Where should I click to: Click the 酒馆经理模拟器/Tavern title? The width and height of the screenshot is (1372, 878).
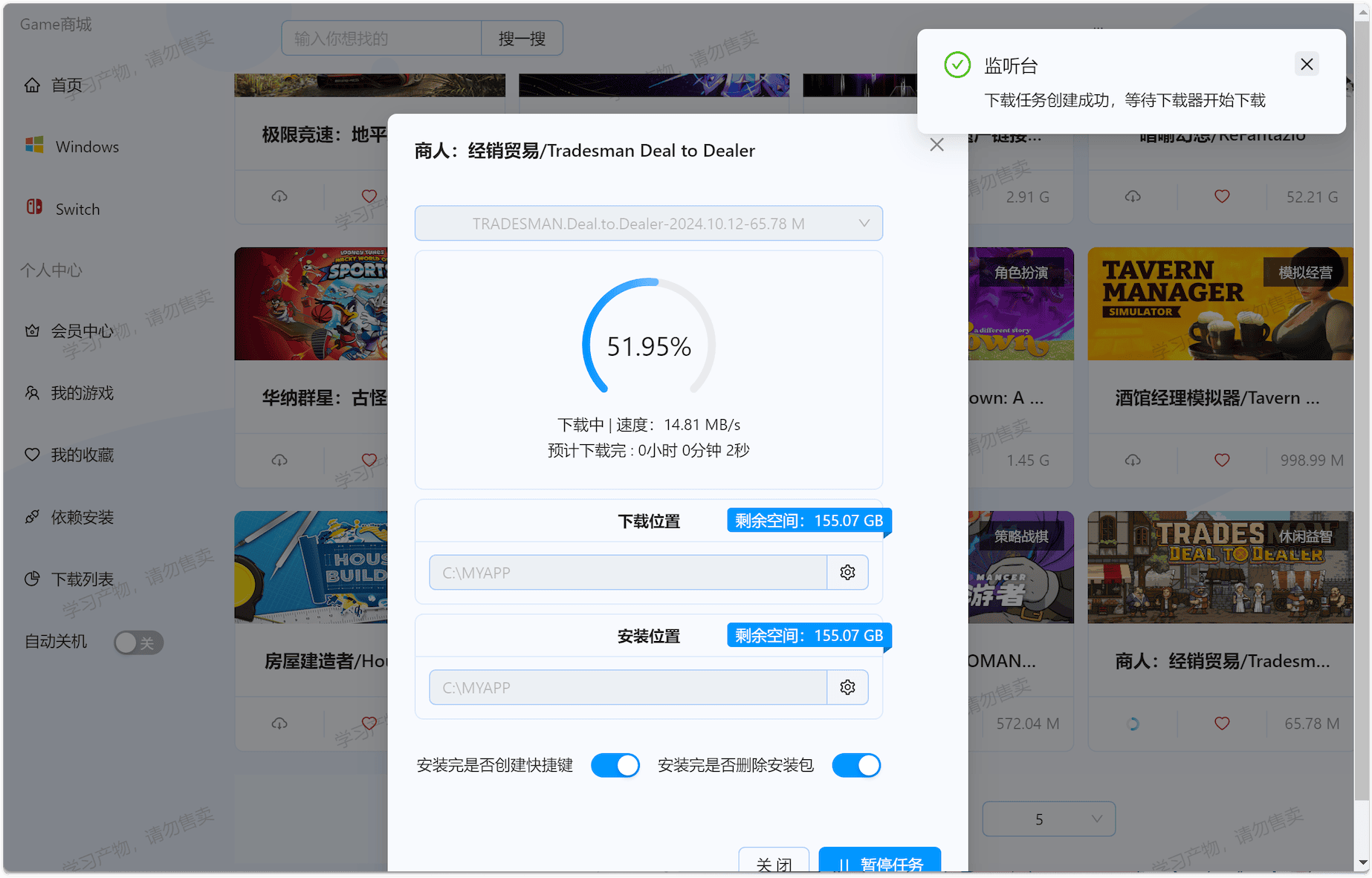[x=1217, y=398]
